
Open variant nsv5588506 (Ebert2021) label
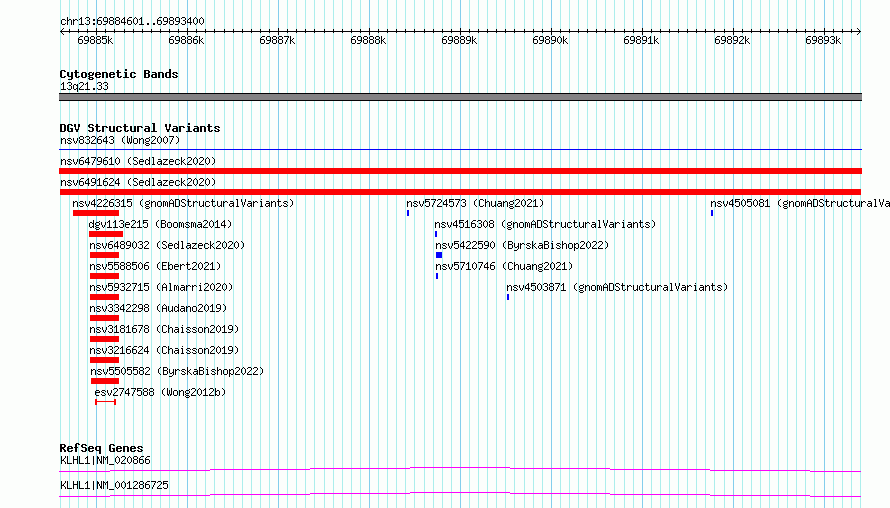pyautogui.click(x=156, y=266)
